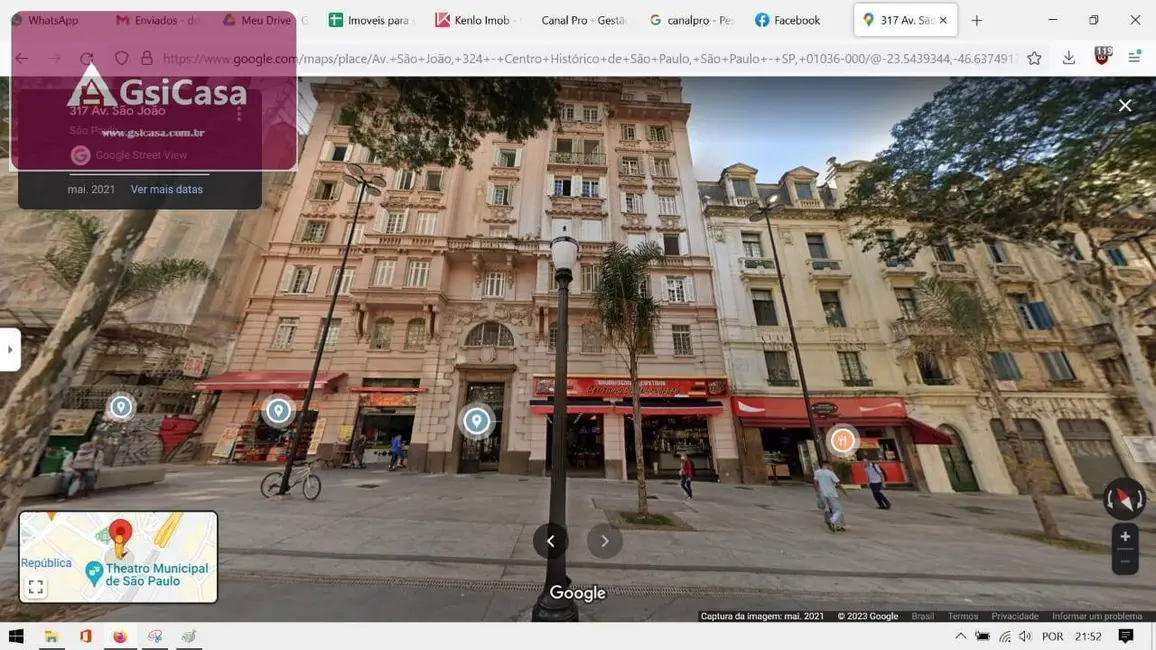The width and height of the screenshot is (1156, 650).
Task: Open Microsoft Office from the taskbar
Action: 86,636
